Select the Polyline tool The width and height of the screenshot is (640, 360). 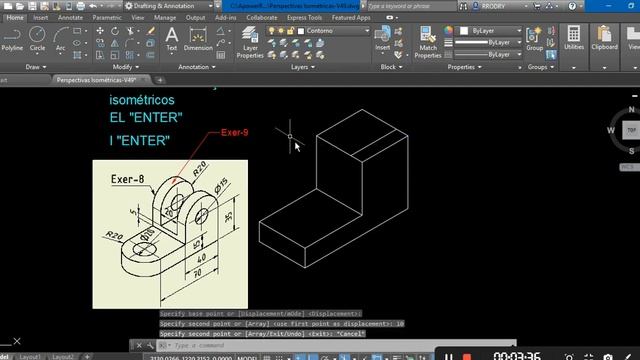point(12,39)
